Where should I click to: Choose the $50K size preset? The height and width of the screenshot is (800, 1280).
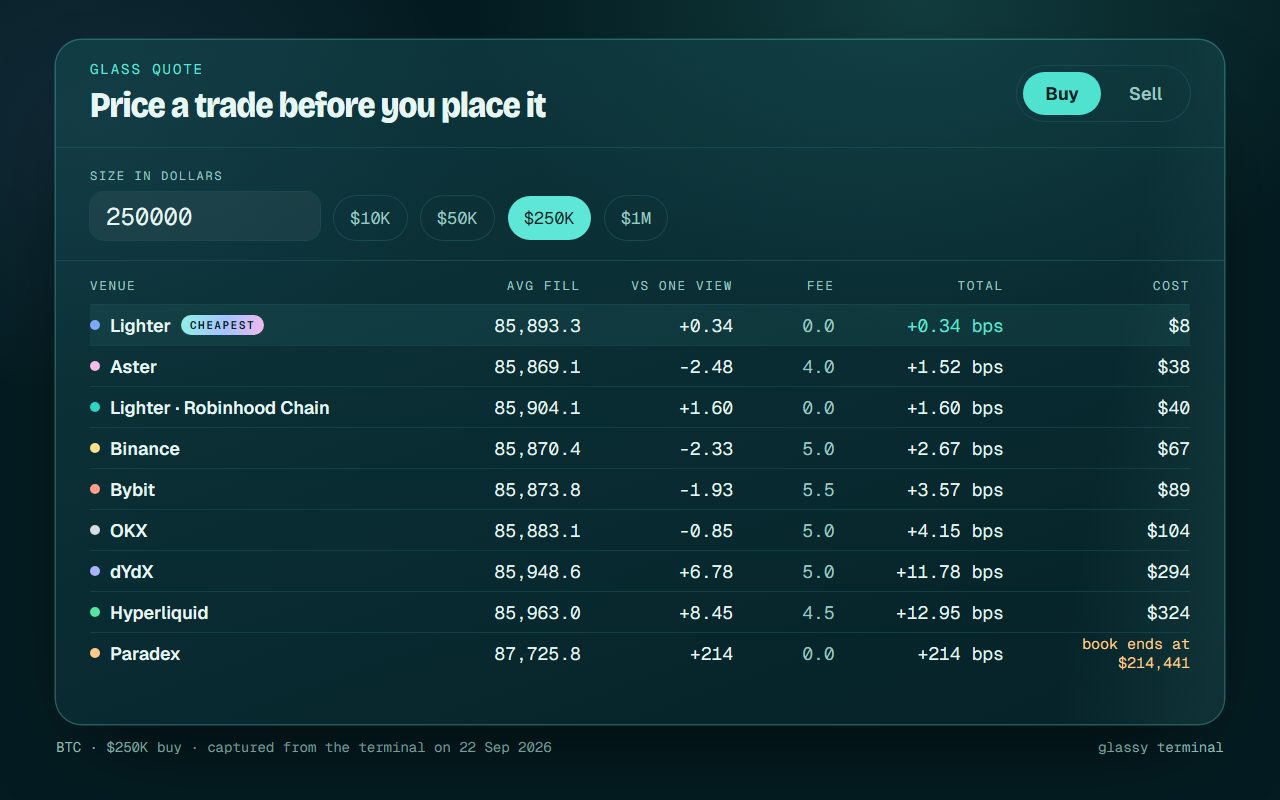[457, 218]
